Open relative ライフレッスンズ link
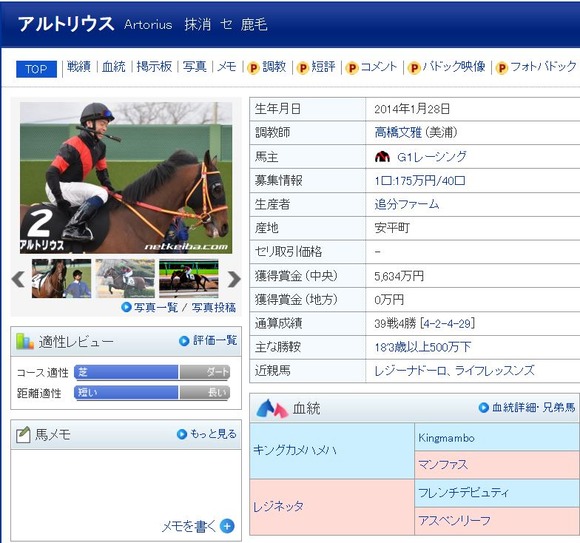The height and width of the screenshot is (543, 580). tap(494, 370)
